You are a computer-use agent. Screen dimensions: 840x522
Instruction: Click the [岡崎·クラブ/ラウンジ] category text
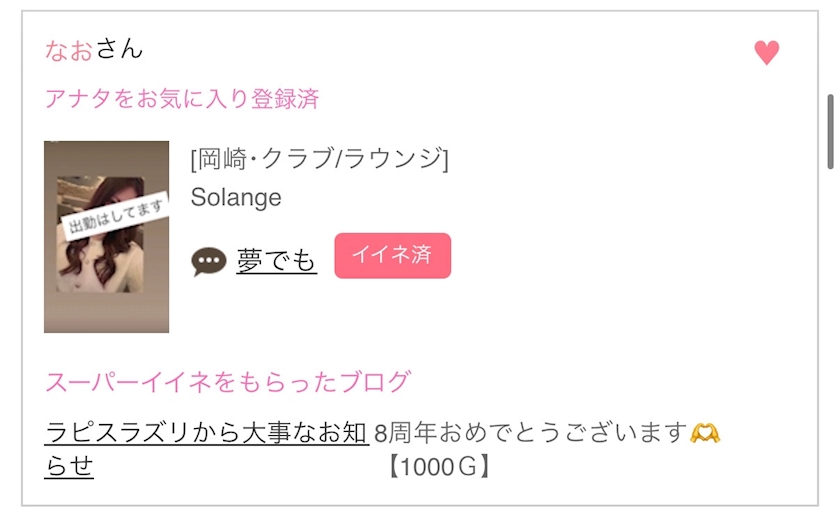tap(318, 160)
